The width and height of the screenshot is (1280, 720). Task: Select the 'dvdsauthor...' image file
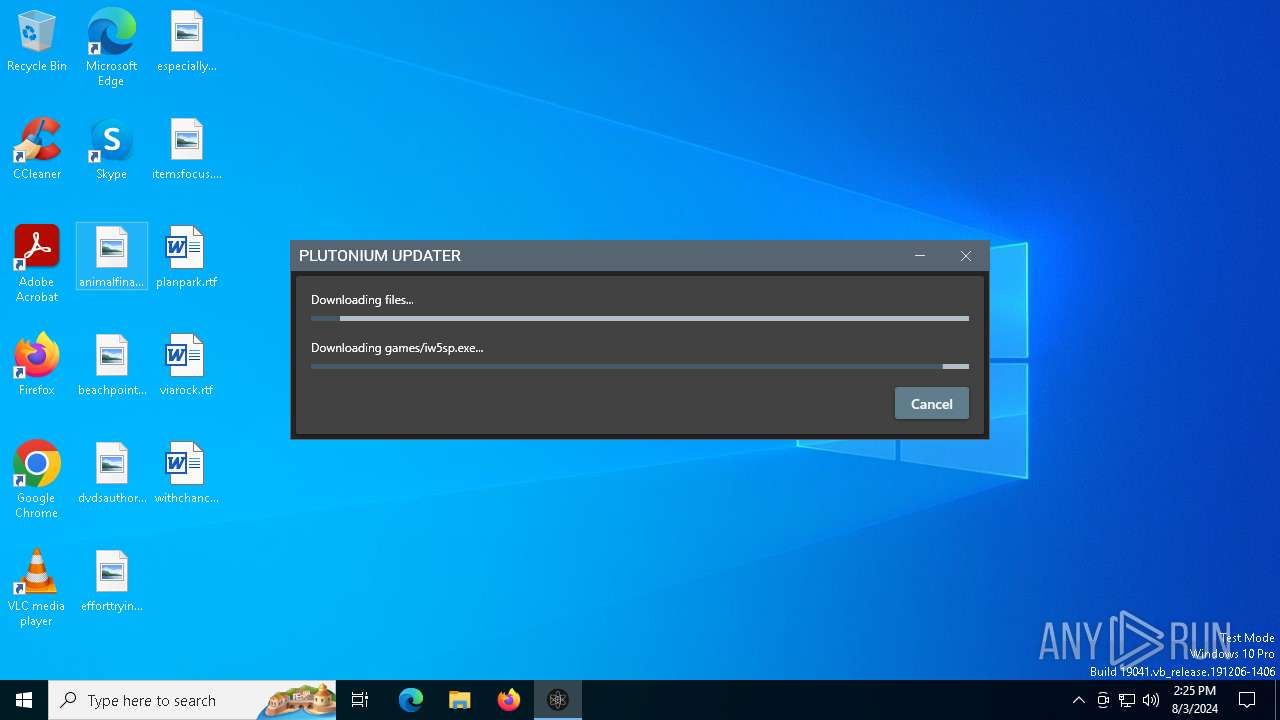click(112, 474)
